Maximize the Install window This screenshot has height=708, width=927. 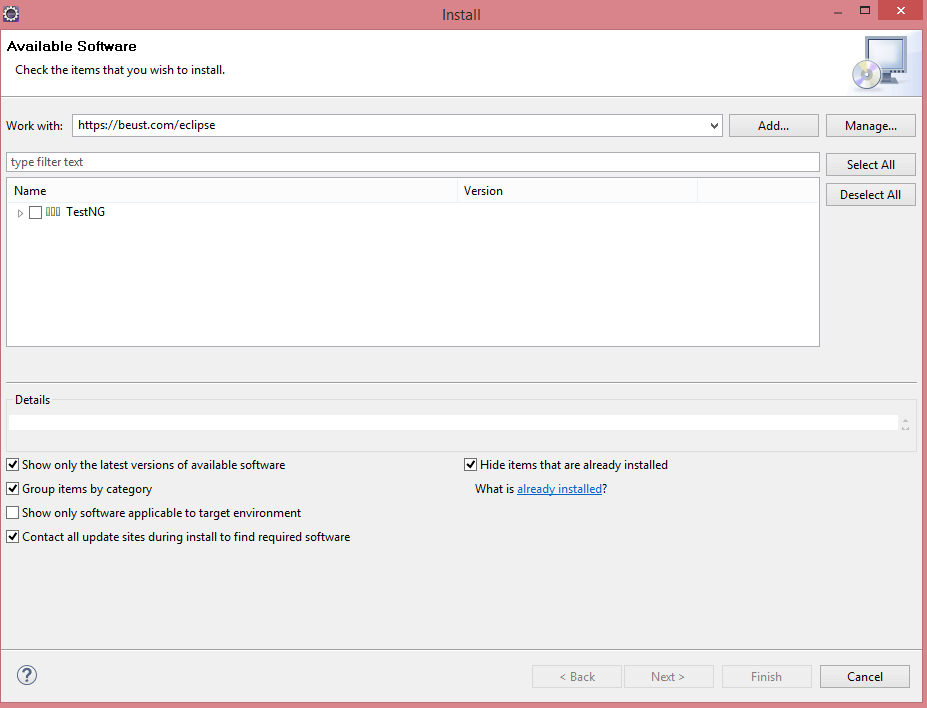(864, 10)
